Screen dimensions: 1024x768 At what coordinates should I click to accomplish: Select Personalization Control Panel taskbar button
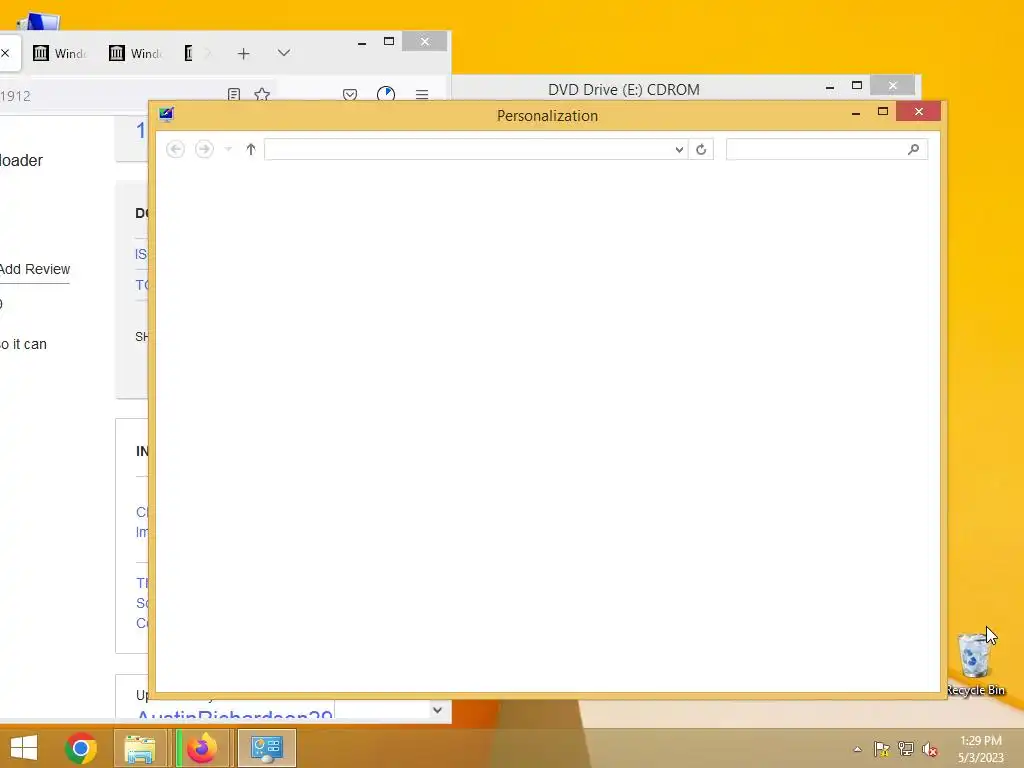[266, 748]
